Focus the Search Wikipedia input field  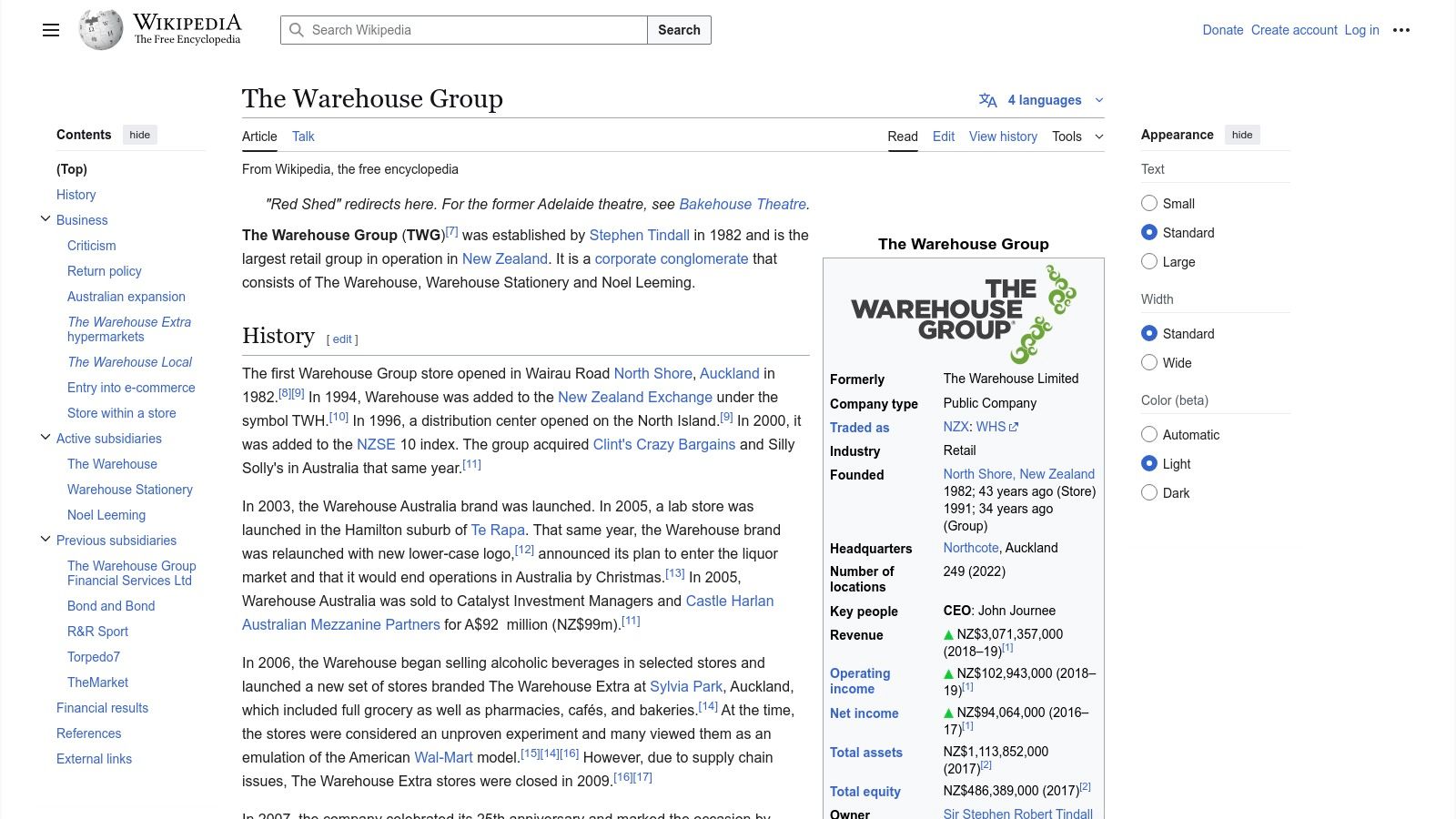(x=464, y=30)
